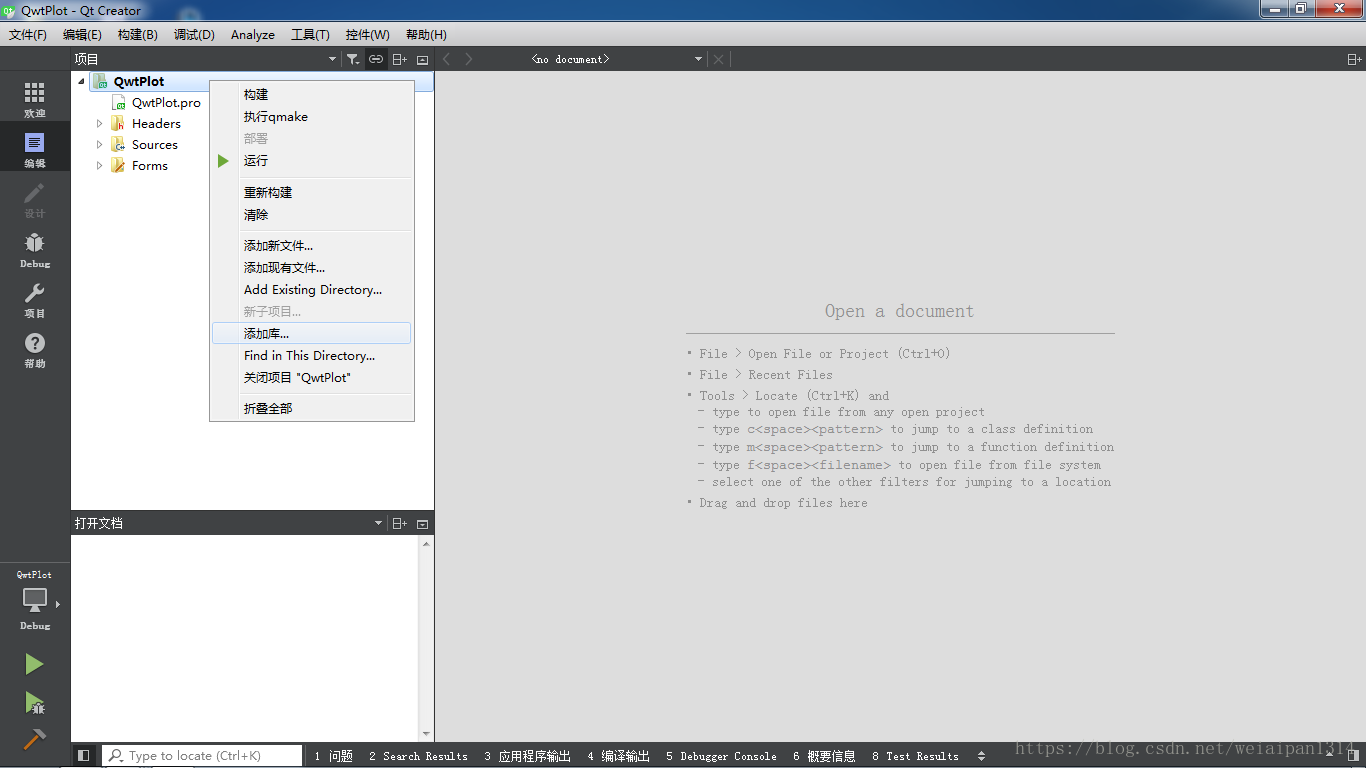Show the 5 Debugger Console pane
Viewport: 1366px width, 768px height.
721,756
